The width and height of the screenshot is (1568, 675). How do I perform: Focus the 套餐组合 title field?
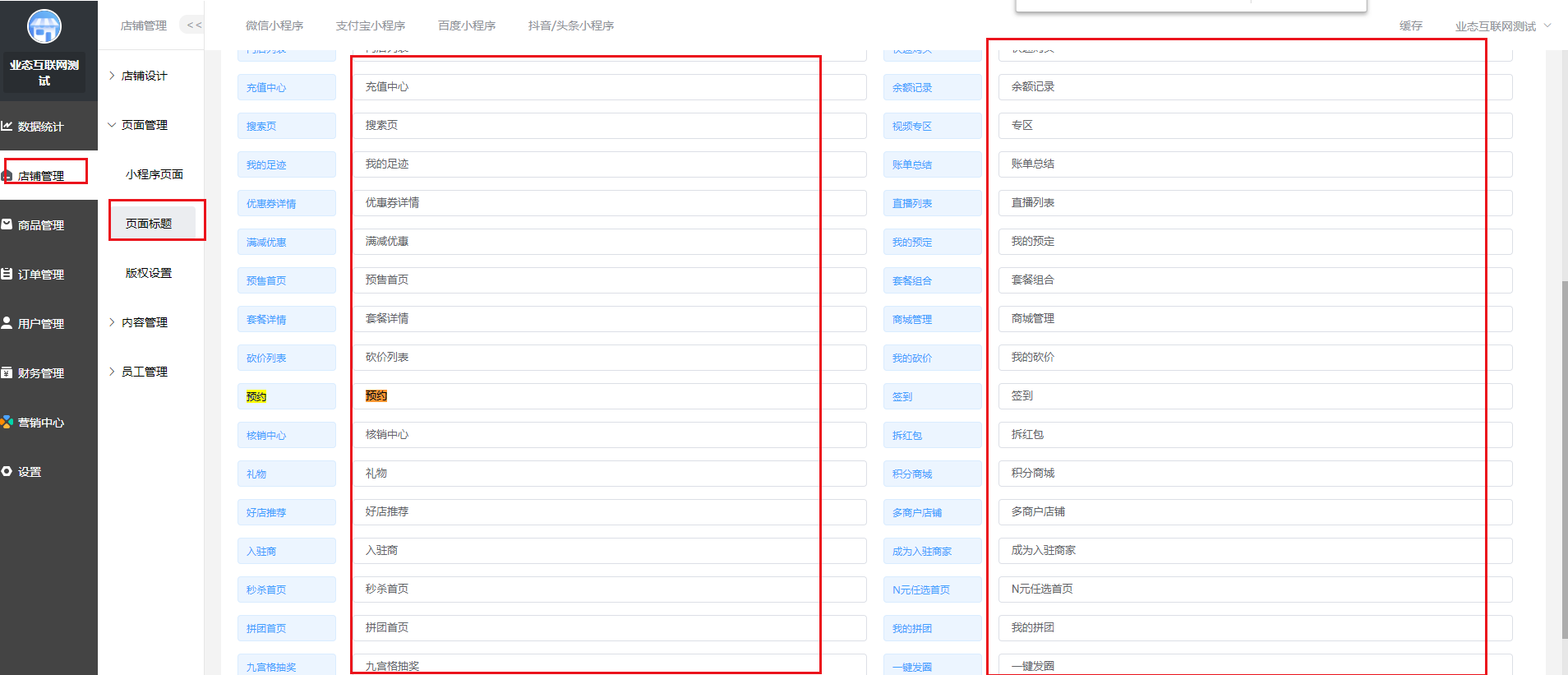(x=1256, y=280)
